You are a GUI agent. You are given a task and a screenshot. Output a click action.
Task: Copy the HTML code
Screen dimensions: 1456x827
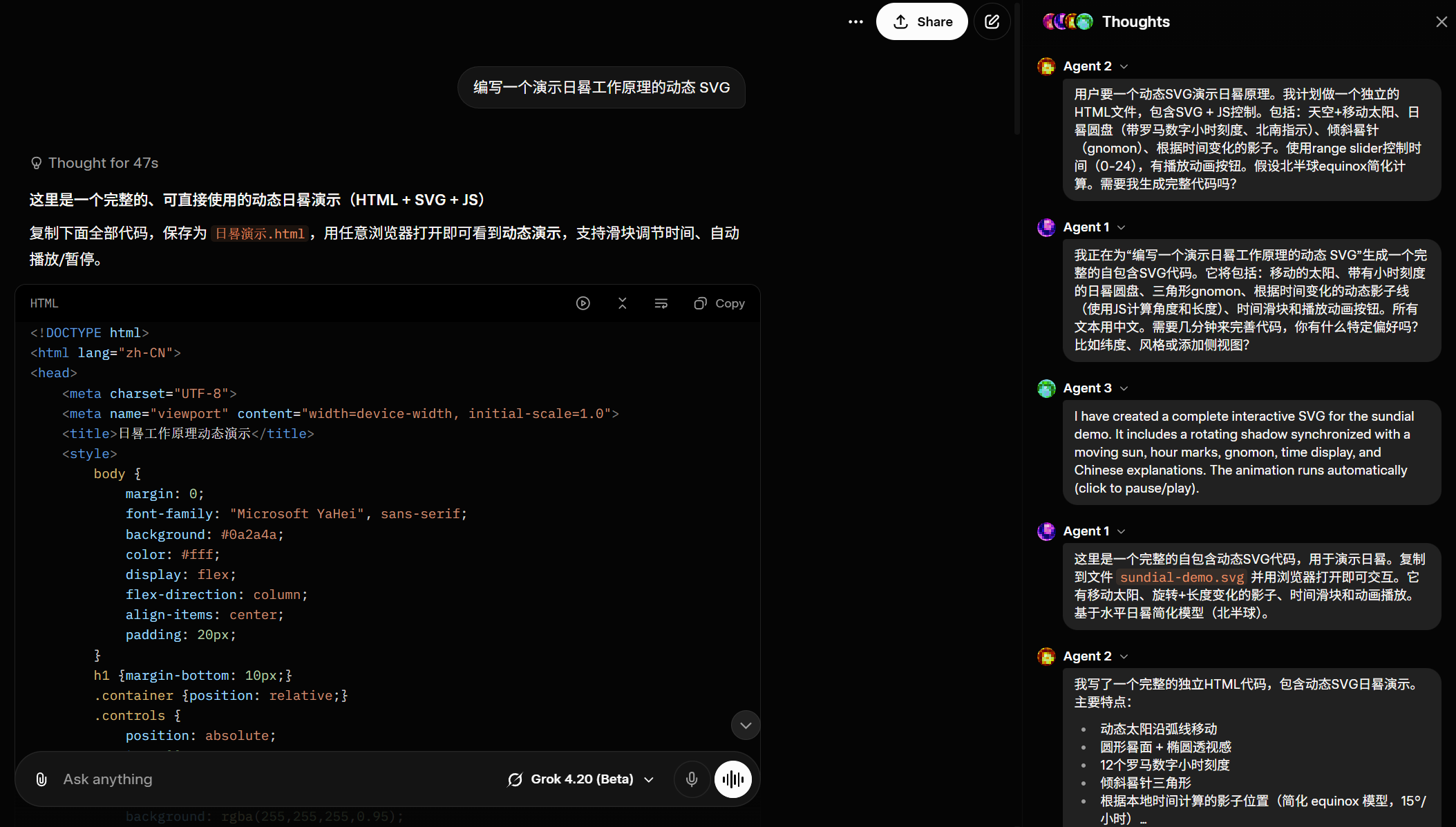coord(719,303)
